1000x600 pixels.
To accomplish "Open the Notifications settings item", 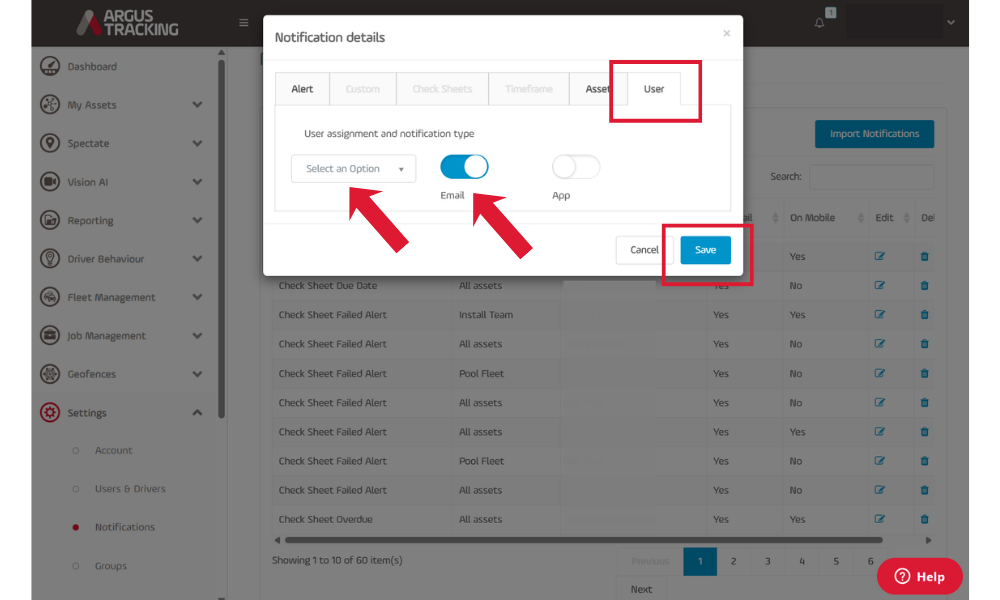I will click(125, 527).
